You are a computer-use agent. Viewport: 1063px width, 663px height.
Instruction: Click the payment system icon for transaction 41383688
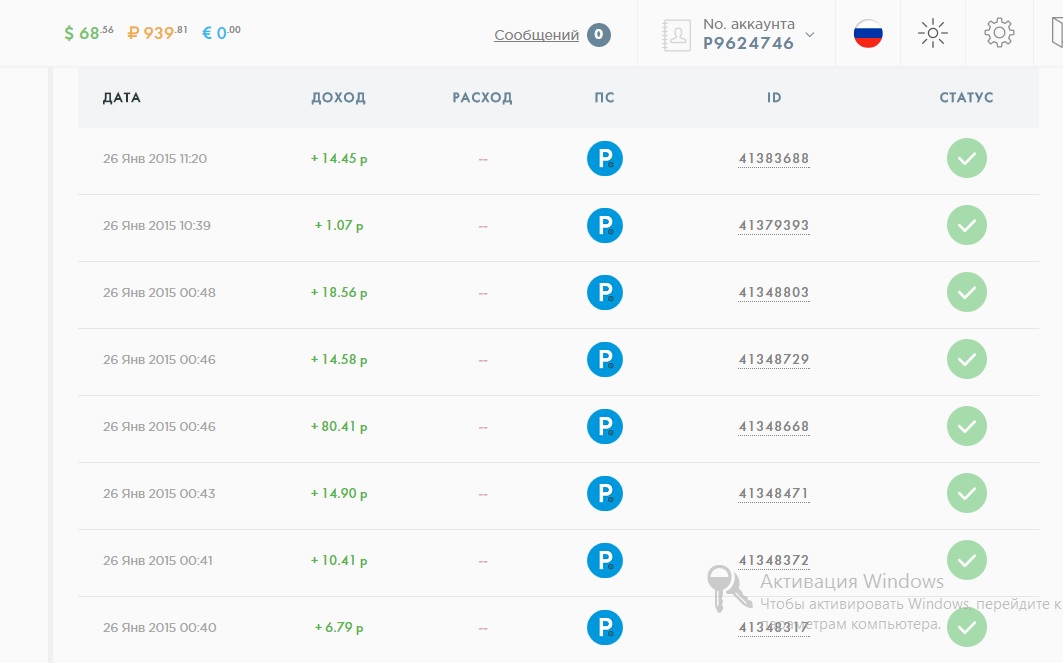tap(605, 158)
